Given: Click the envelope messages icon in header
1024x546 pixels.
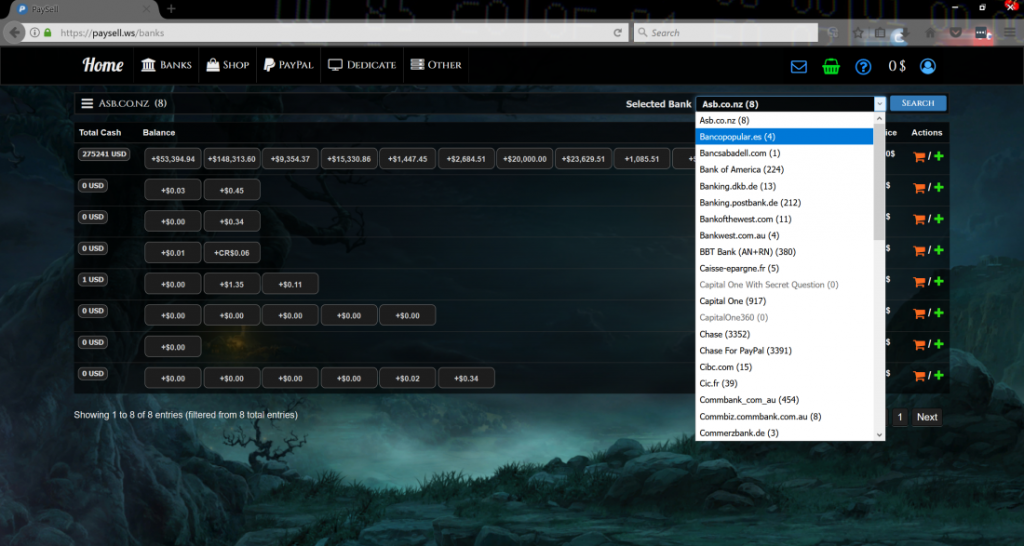Looking at the screenshot, I should tap(799, 67).
